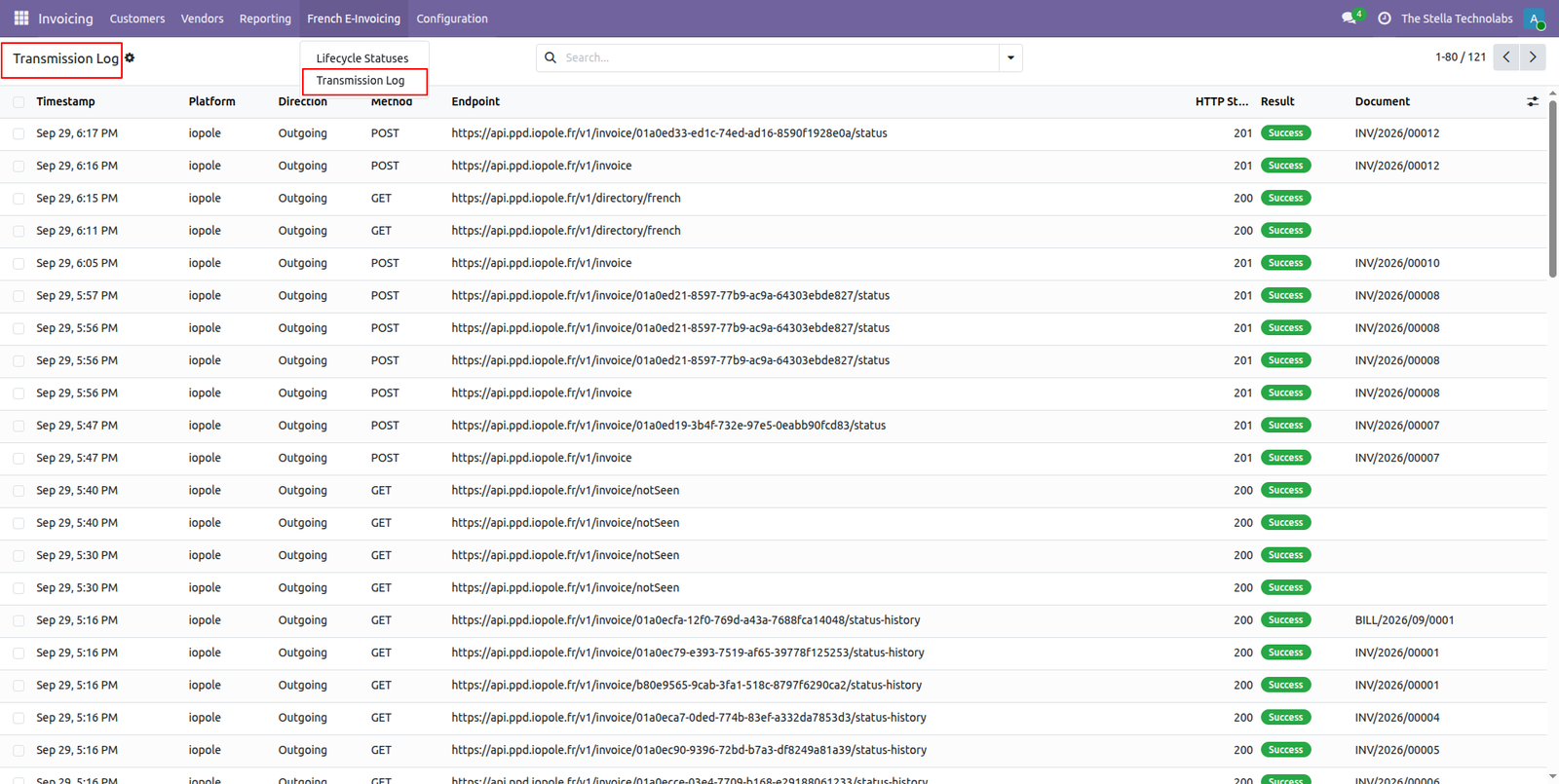Click the 1-80 / 121 pager counter
This screenshot has width=1559, height=784.
tap(1460, 57)
